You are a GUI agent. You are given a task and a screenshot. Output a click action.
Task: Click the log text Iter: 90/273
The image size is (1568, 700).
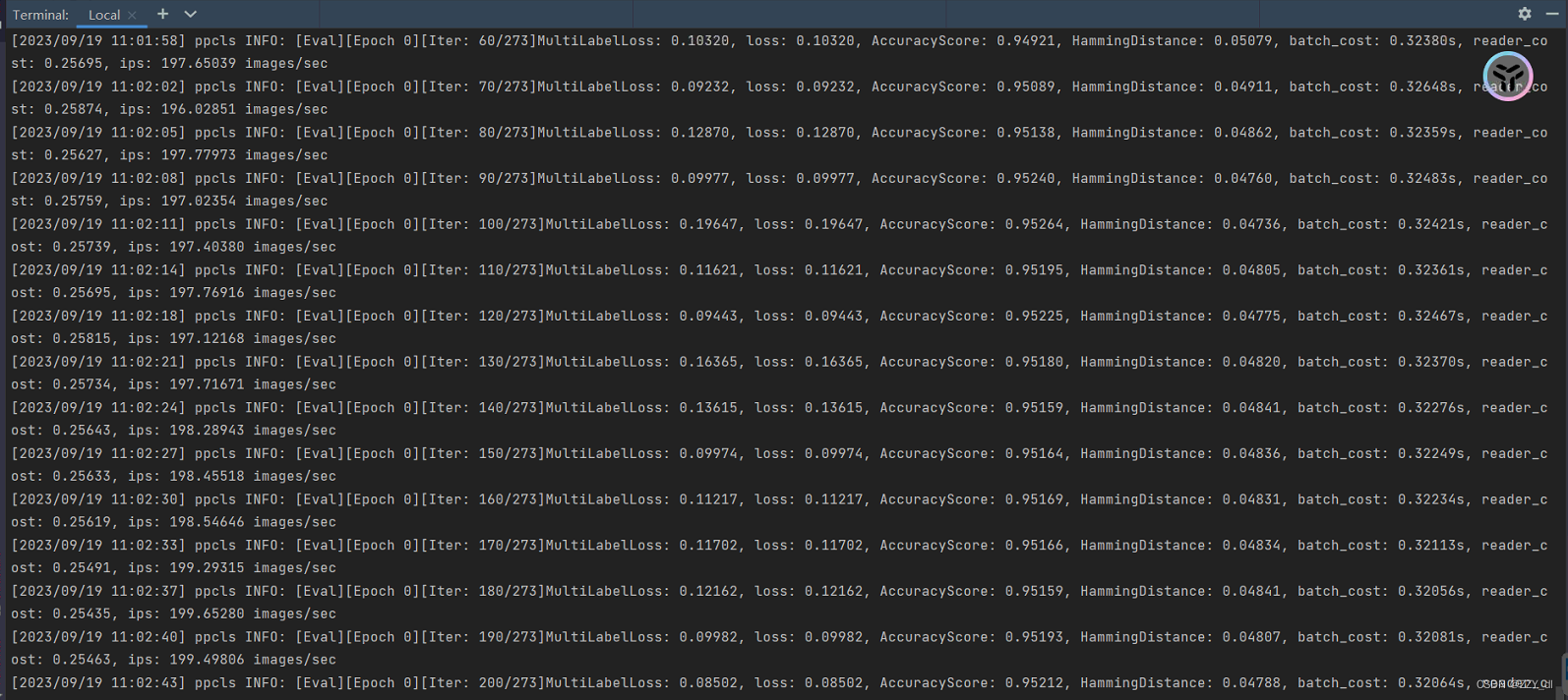pos(478,178)
